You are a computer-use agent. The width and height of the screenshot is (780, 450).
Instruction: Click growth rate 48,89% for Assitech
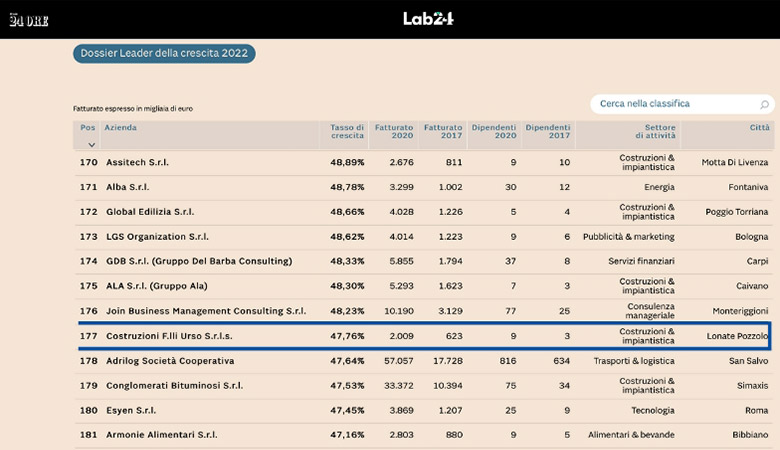[x=347, y=162]
